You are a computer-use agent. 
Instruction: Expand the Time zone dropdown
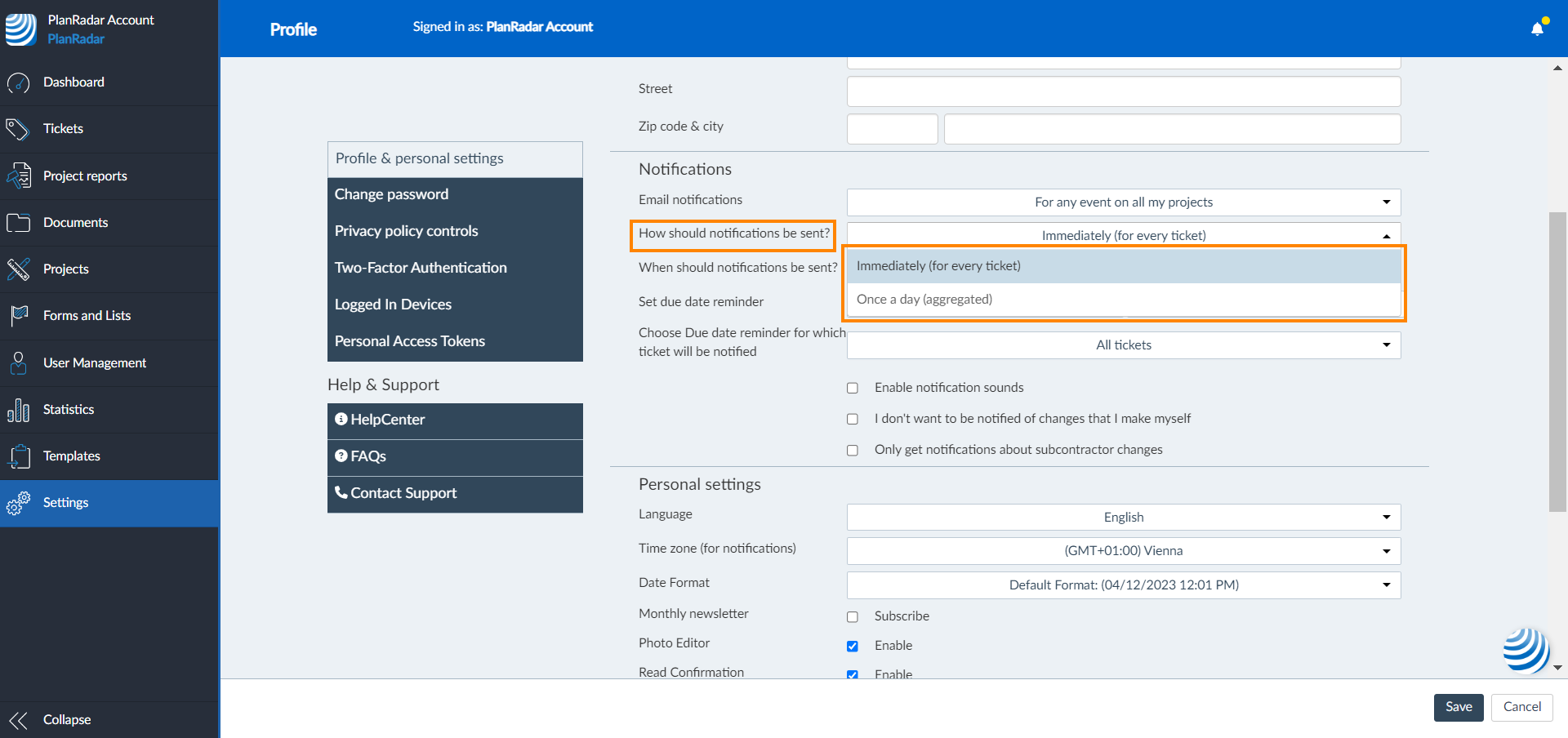point(1123,551)
